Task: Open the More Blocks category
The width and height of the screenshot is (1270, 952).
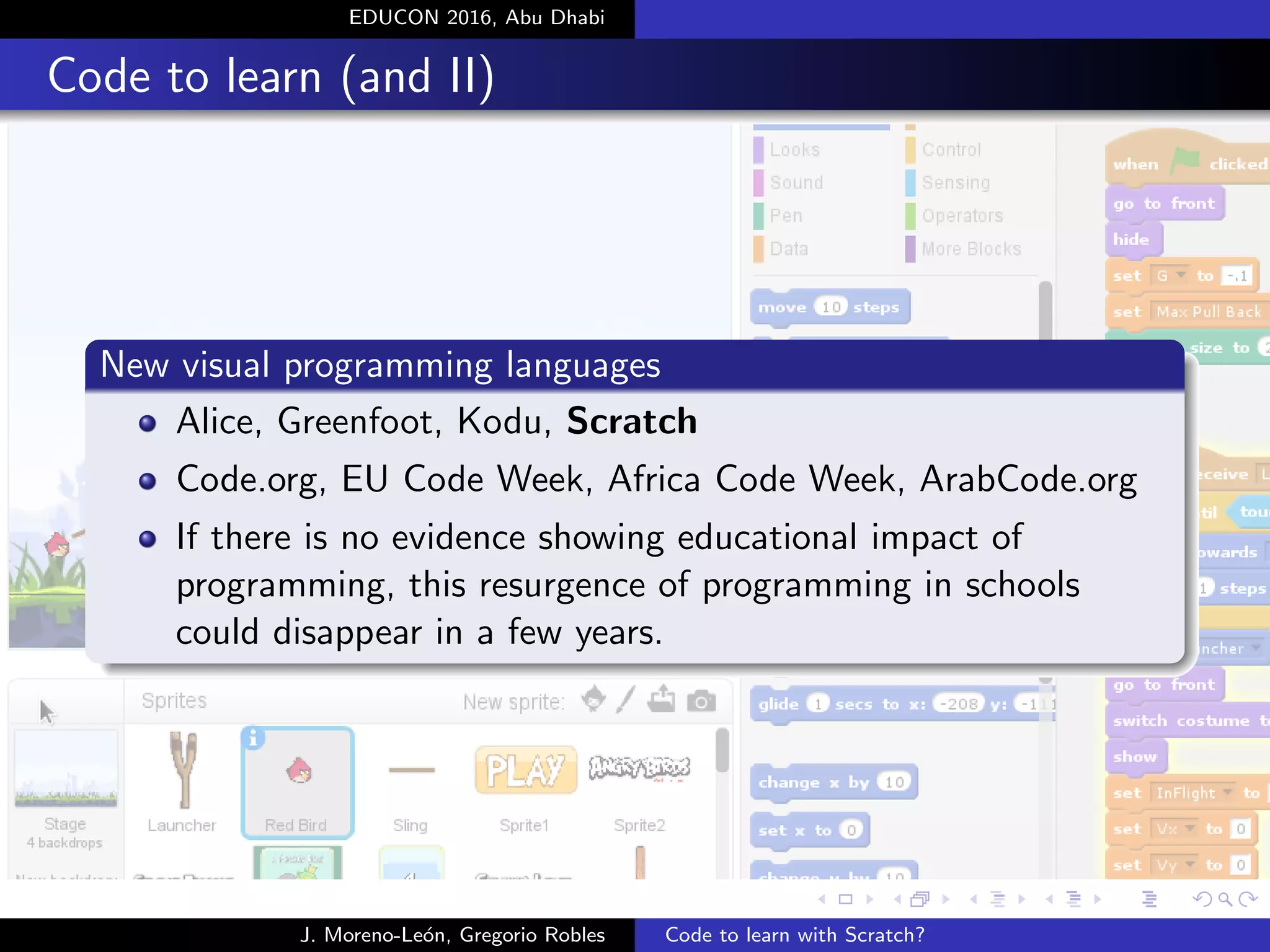Action: tap(963, 249)
